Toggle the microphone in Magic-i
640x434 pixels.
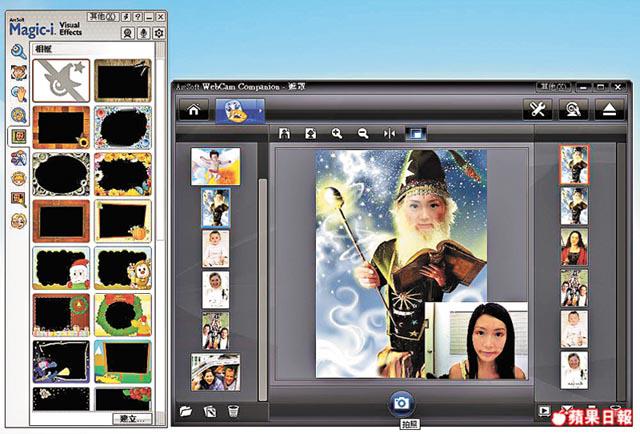point(141,32)
